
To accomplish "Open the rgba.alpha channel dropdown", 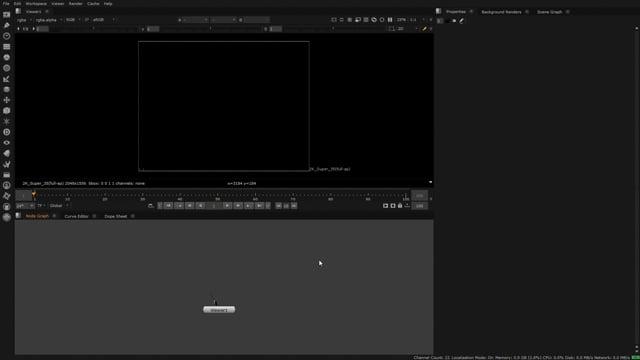I will click(x=48, y=20).
